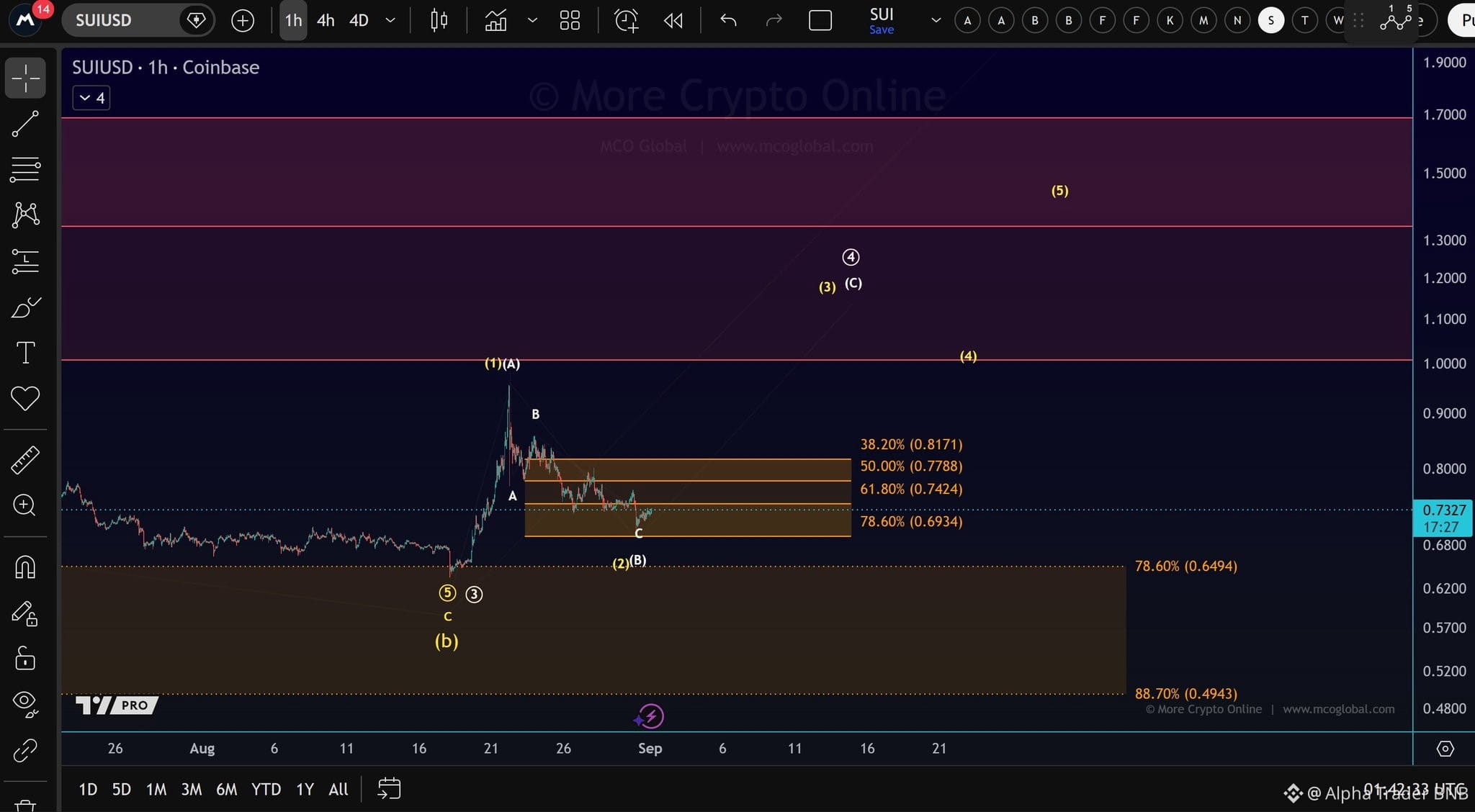This screenshot has height=812, width=1475.
Task: Open the indicators menu icon
Action: (496, 20)
